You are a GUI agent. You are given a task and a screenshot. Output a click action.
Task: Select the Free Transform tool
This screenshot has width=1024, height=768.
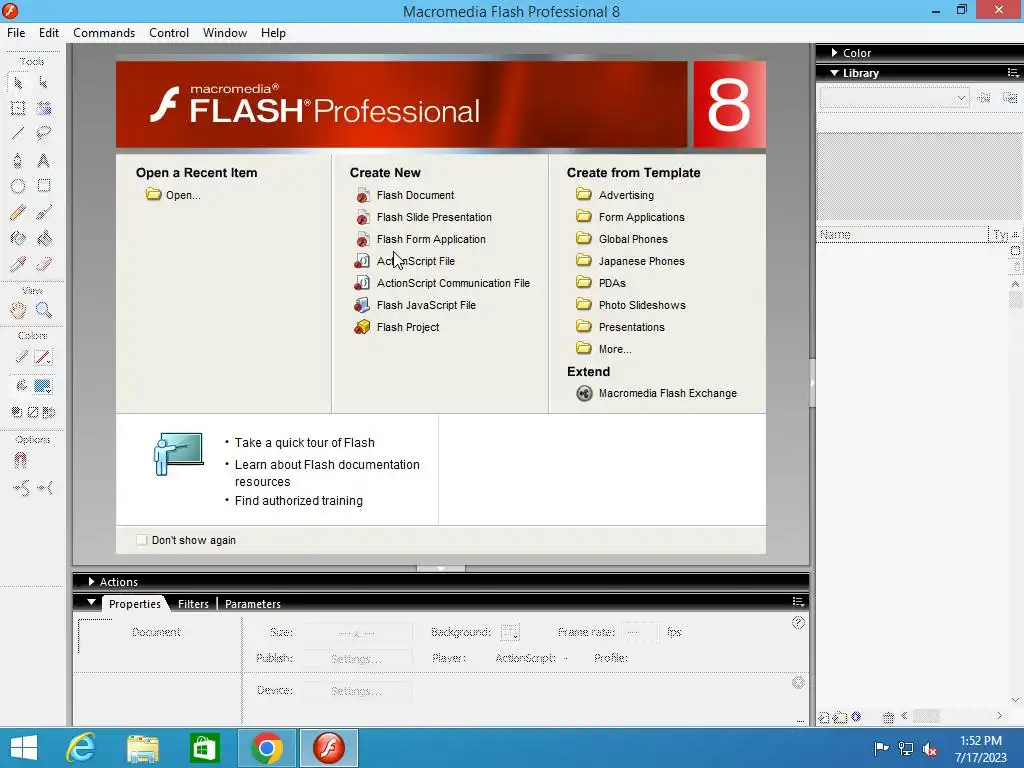tap(18, 108)
